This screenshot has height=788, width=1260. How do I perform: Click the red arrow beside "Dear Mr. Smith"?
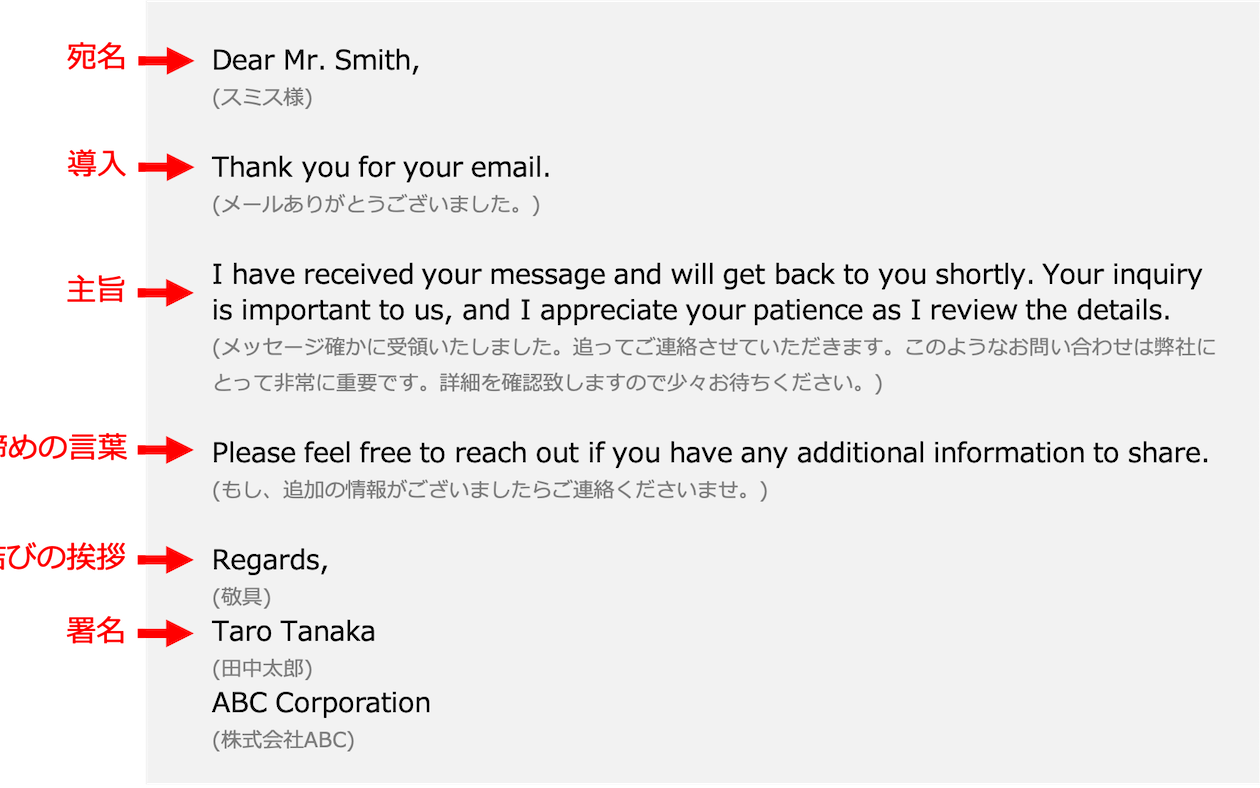(x=130, y=61)
